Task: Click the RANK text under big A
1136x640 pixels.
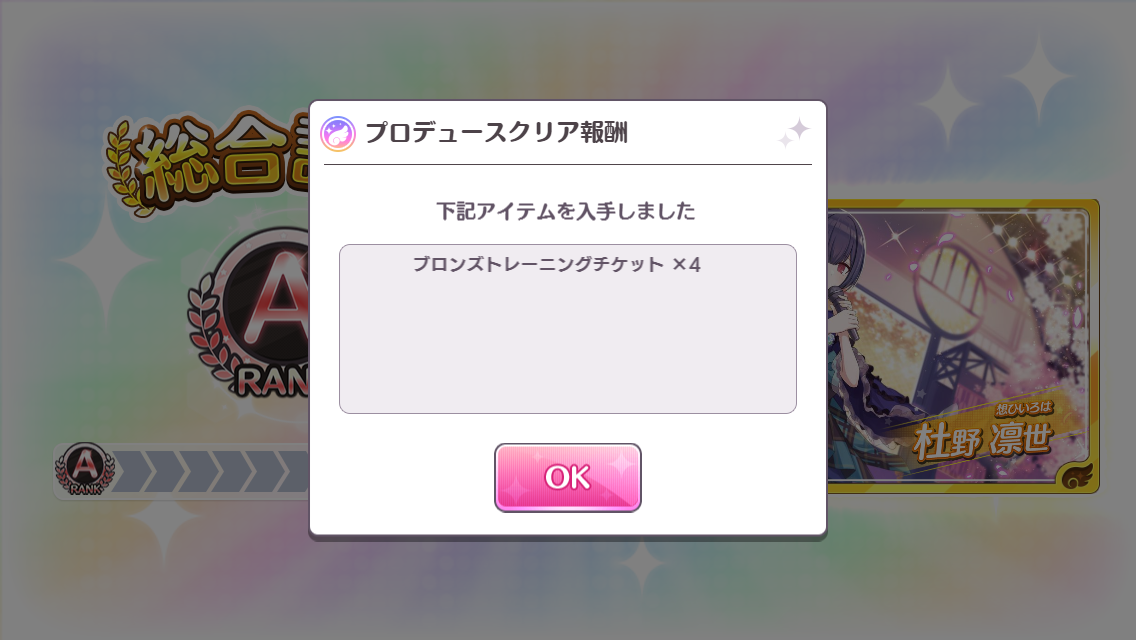Action: (x=272, y=381)
